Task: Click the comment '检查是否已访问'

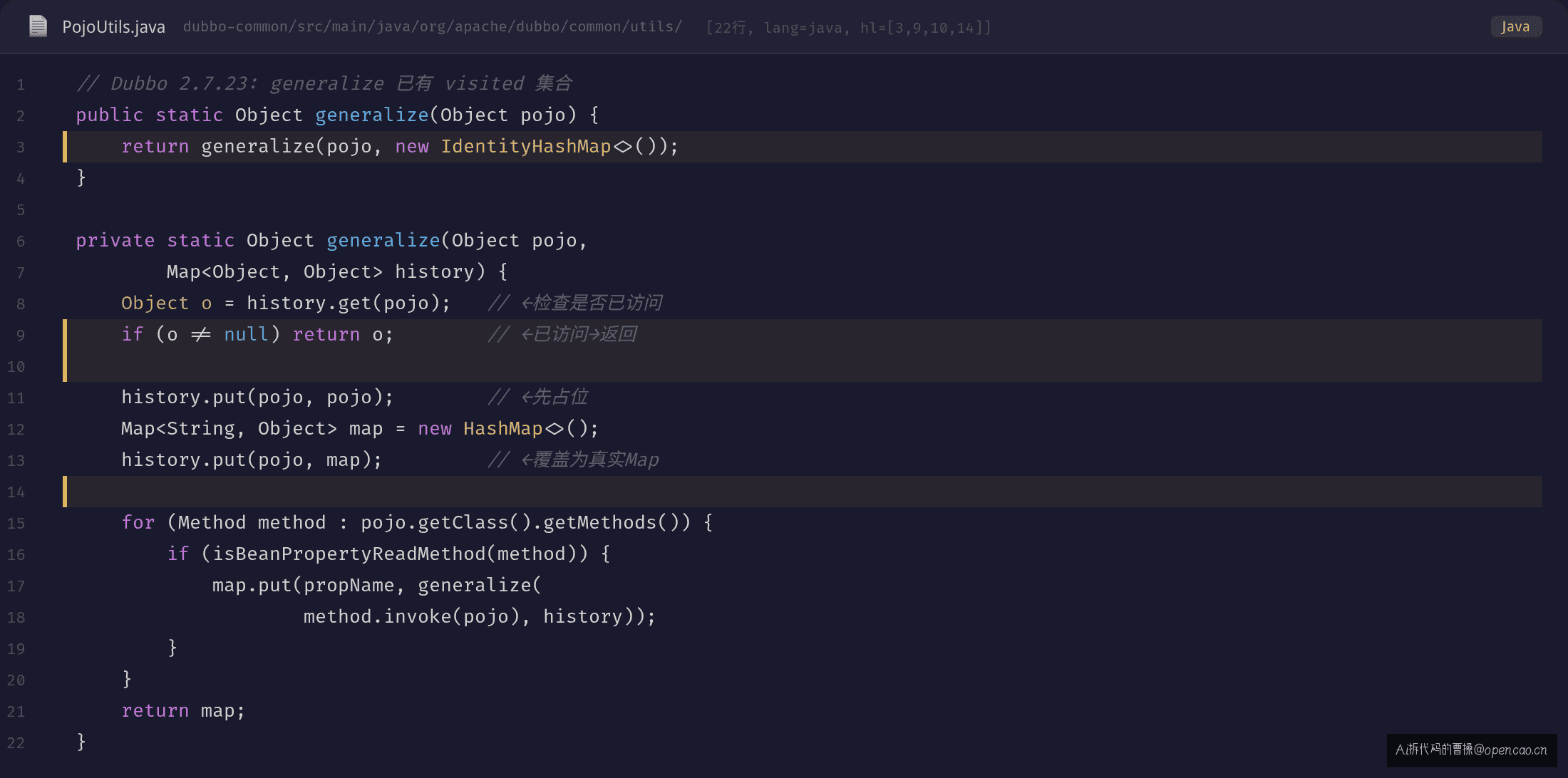Action: point(597,303)
